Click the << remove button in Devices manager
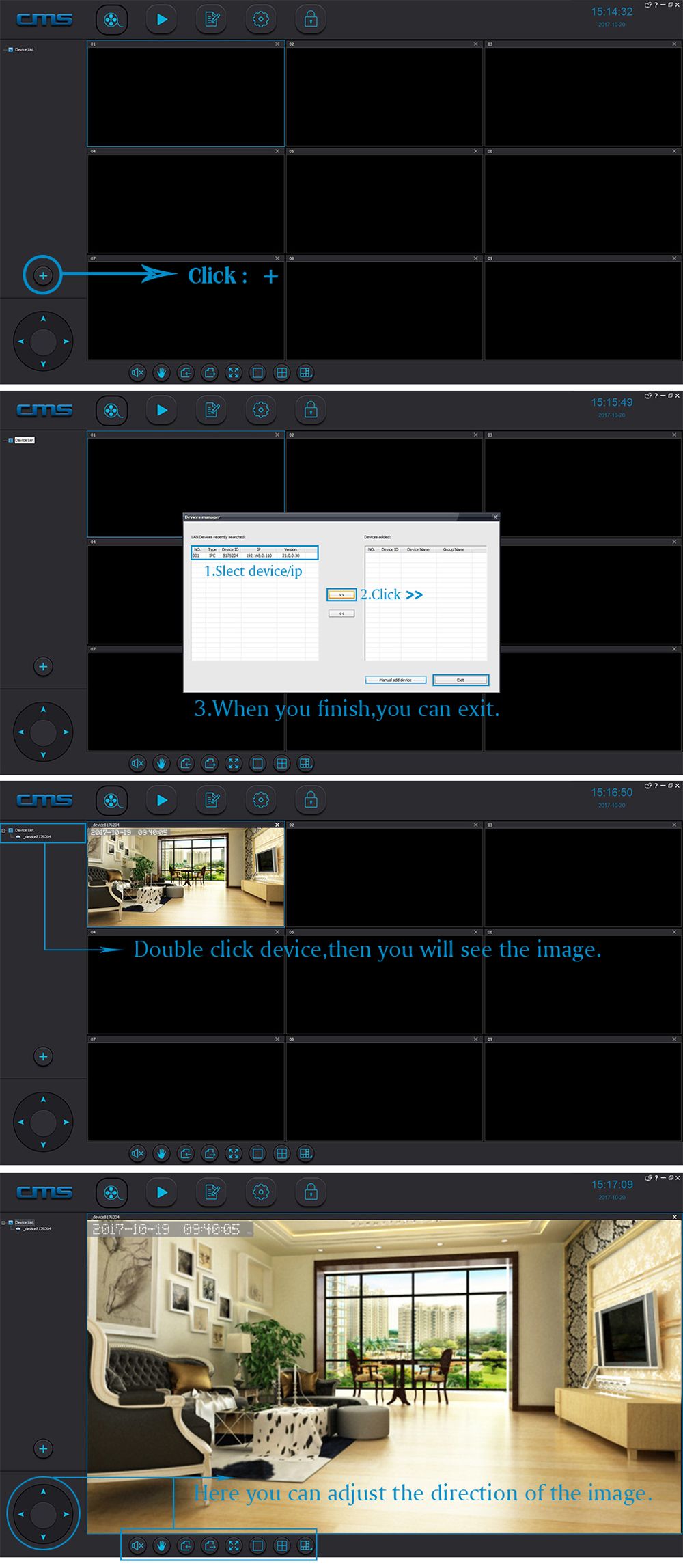 click(341, 614)
